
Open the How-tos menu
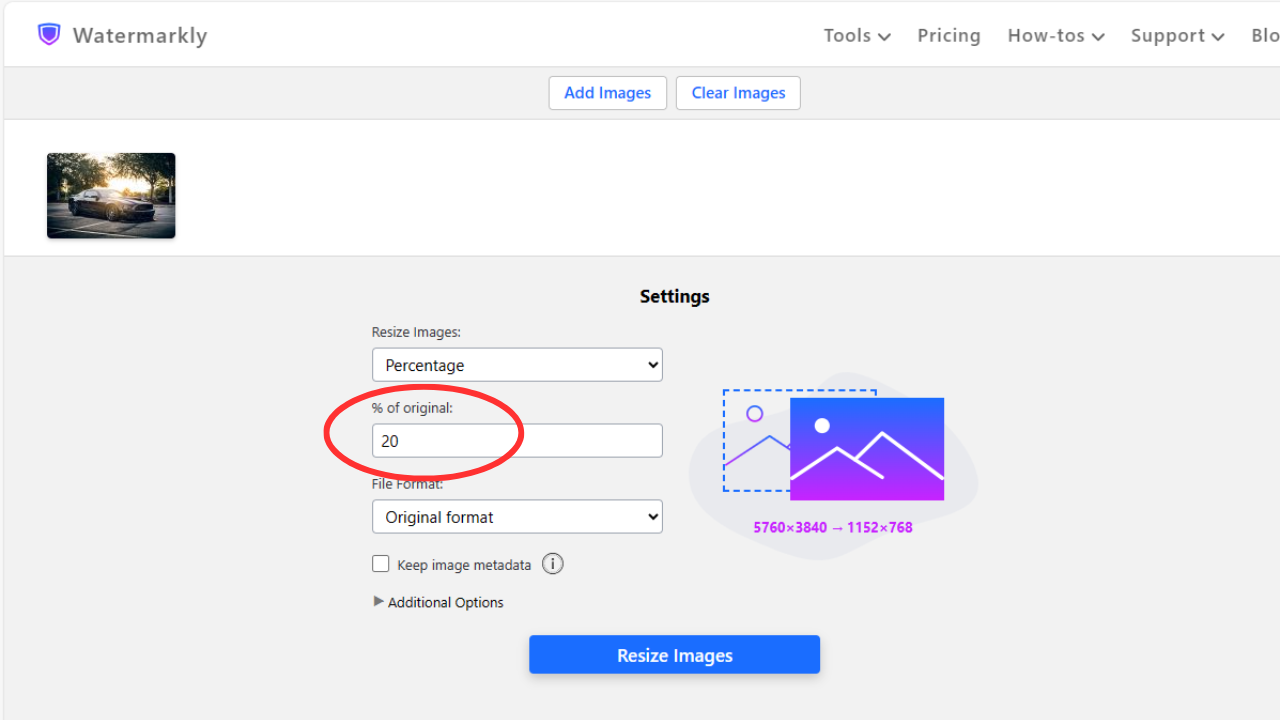[1055, 35]
